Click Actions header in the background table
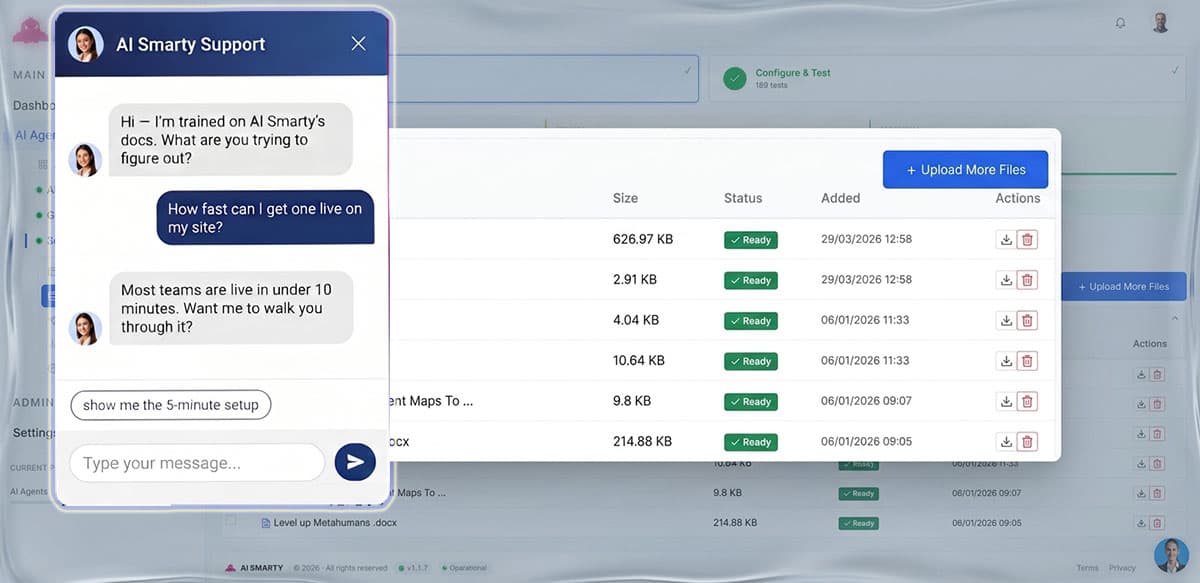 [1150, 343]
